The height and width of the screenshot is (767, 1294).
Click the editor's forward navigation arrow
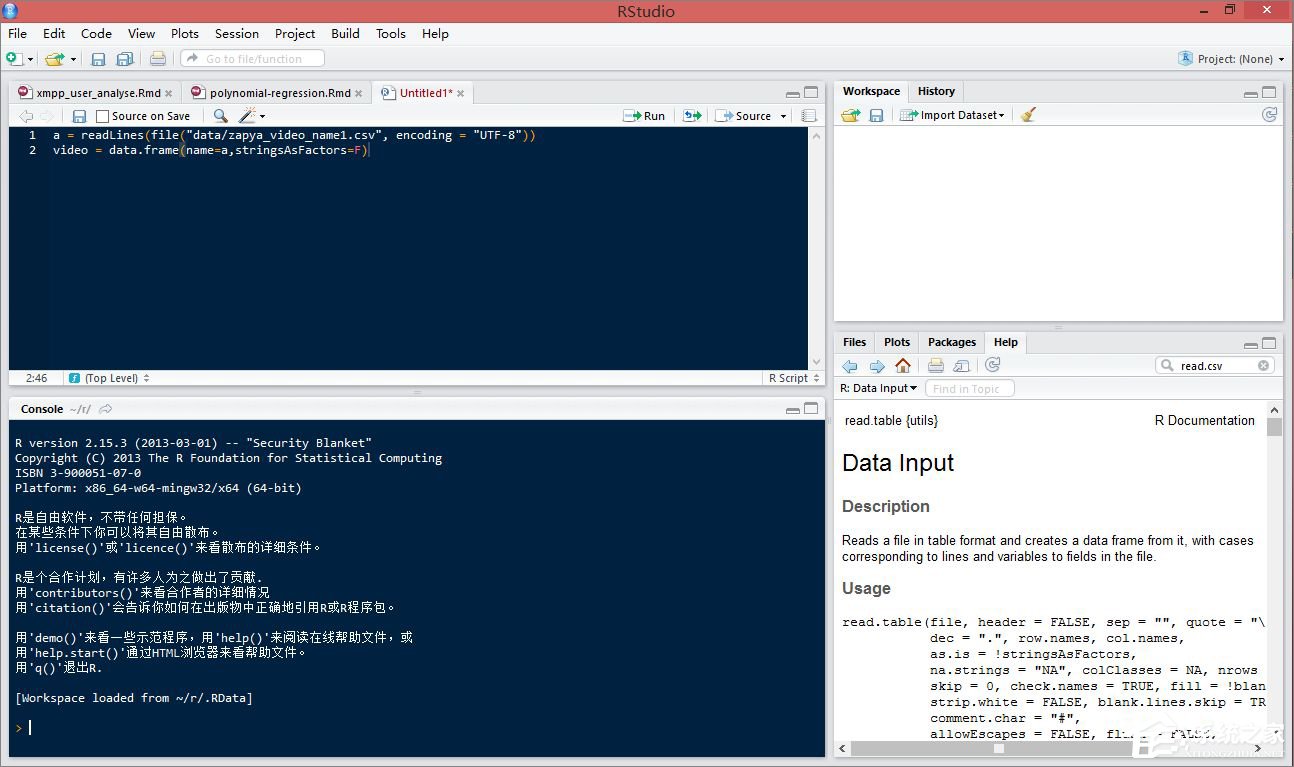(47, 116)
